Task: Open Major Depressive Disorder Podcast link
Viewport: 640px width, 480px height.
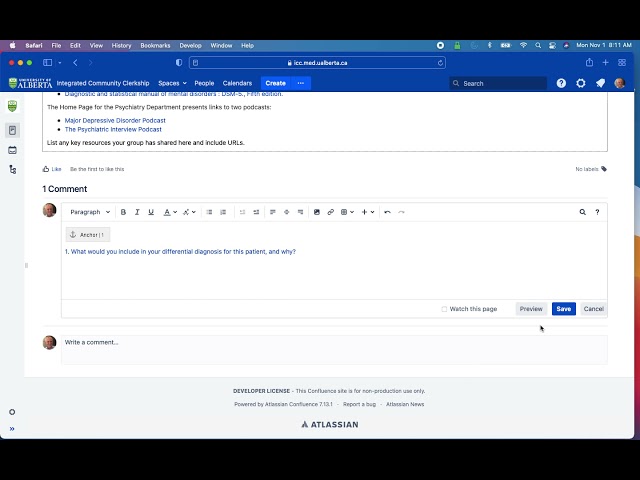Action: click(115, 120)
